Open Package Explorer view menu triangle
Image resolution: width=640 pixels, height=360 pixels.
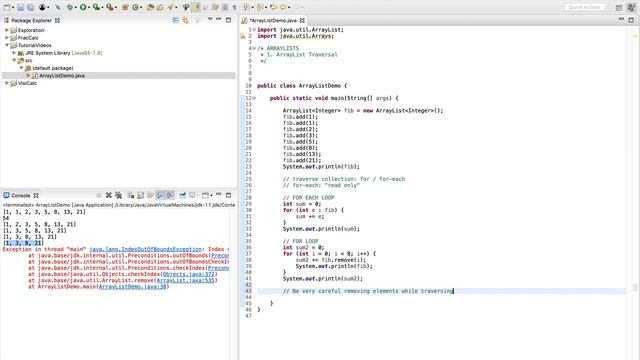coord(210,19)
